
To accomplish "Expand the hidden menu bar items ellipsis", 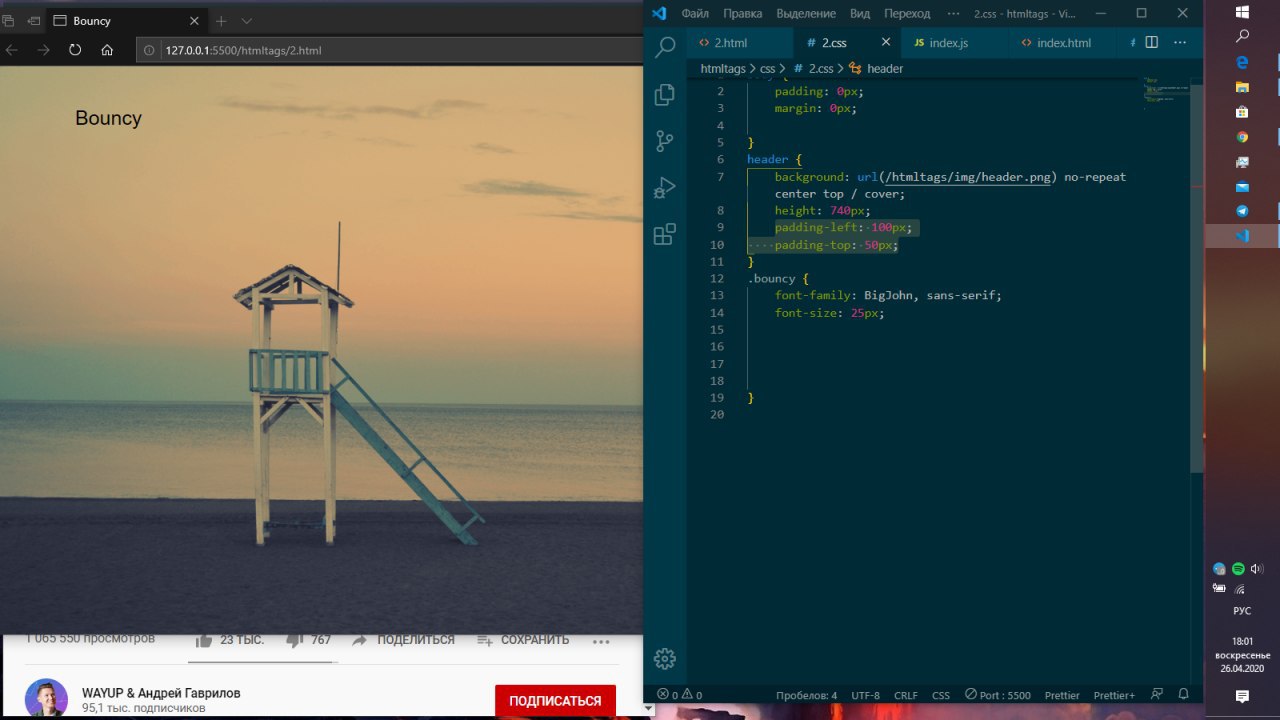I will pos(952,14).
